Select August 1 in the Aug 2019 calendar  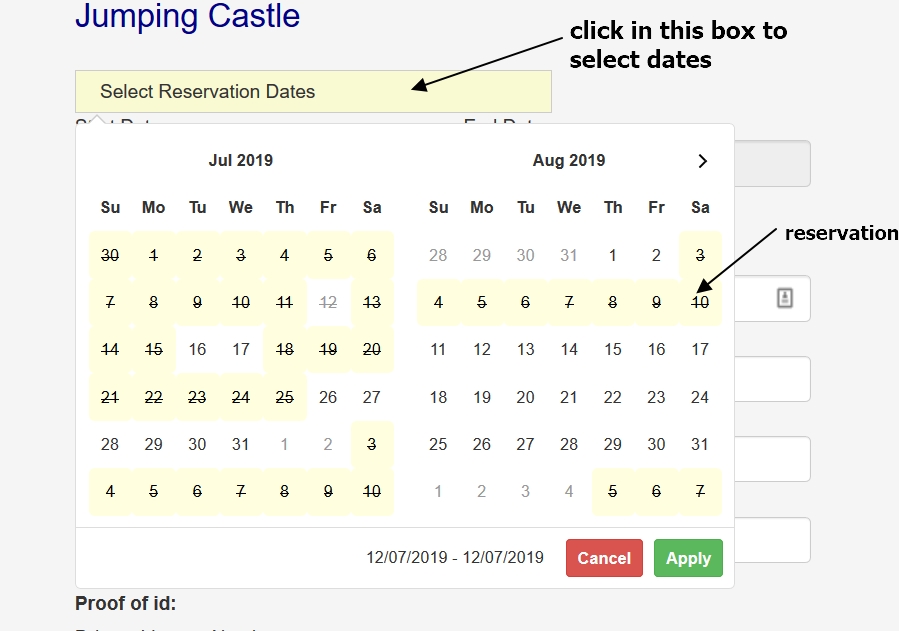613,255
